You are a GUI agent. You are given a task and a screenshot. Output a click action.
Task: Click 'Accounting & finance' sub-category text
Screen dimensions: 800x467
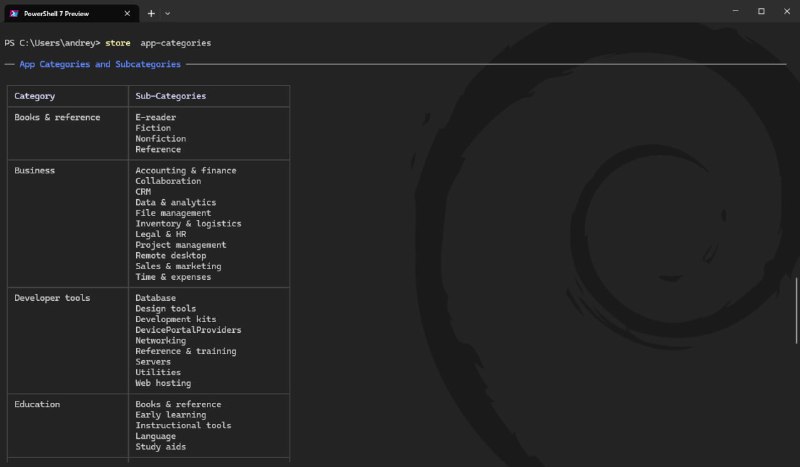click(186, 170)
